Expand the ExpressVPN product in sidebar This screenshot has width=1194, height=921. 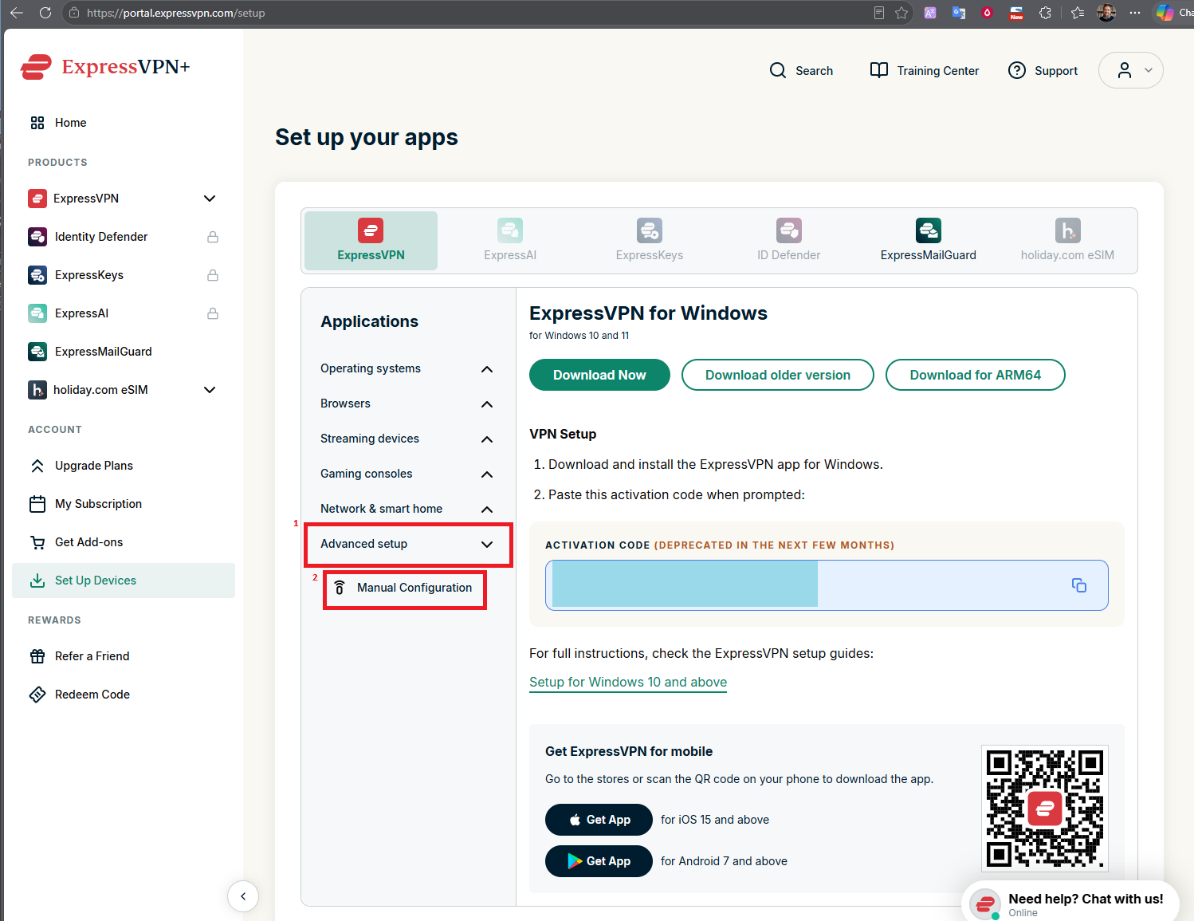pos(209,199)
